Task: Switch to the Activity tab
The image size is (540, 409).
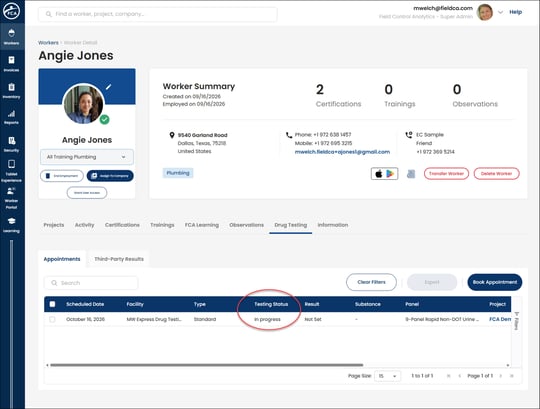Action: click(x=84, y=225)
